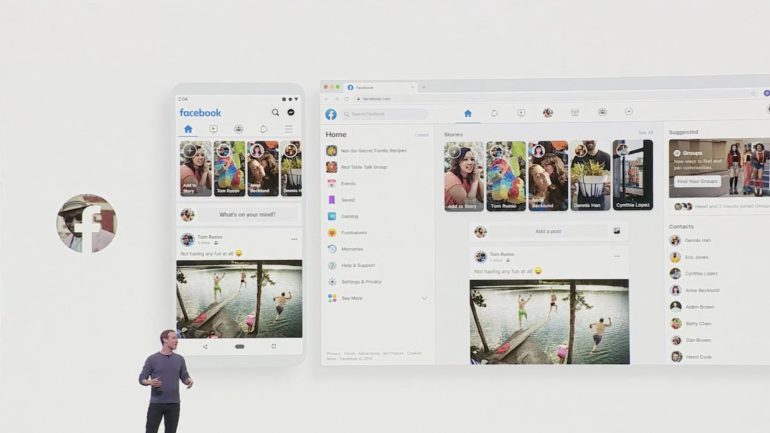
Task: Open Tom Russo's story on desktop
Action: (x=506, y=176)
